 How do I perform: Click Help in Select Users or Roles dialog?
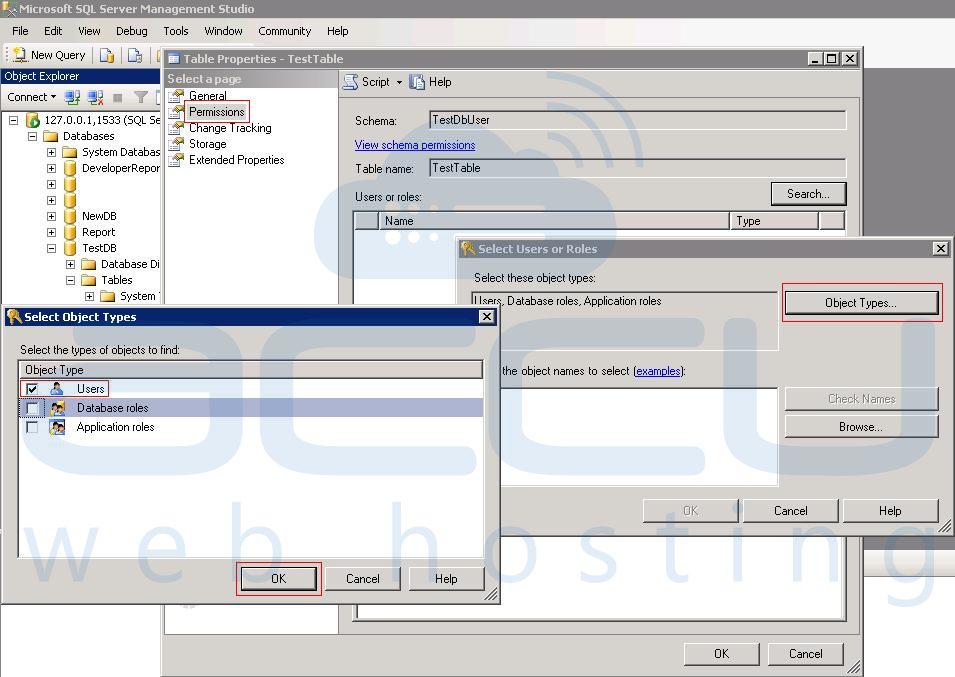point(890,511)
